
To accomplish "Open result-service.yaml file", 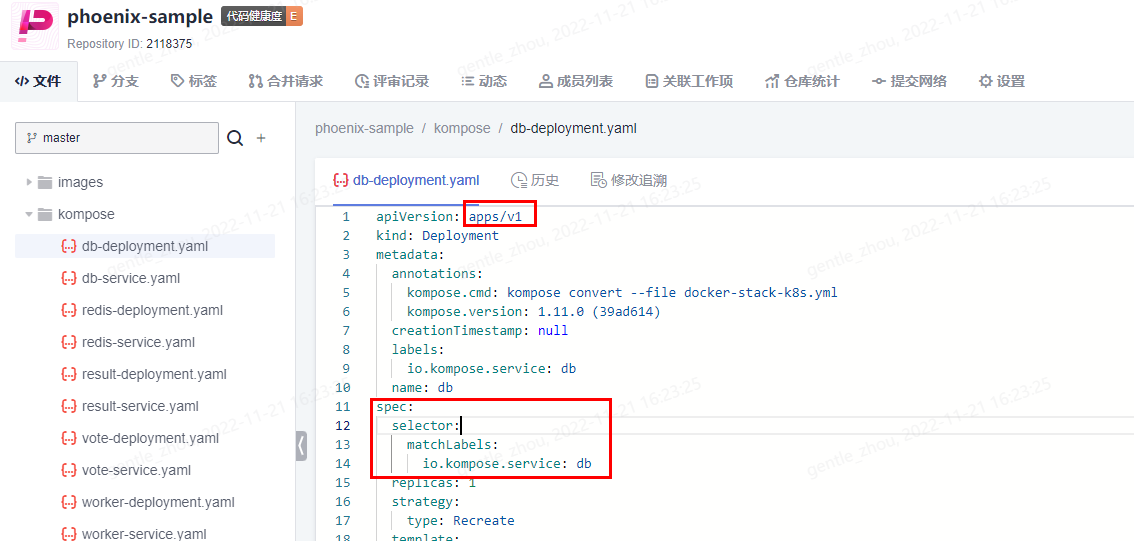I will [140, 406].
